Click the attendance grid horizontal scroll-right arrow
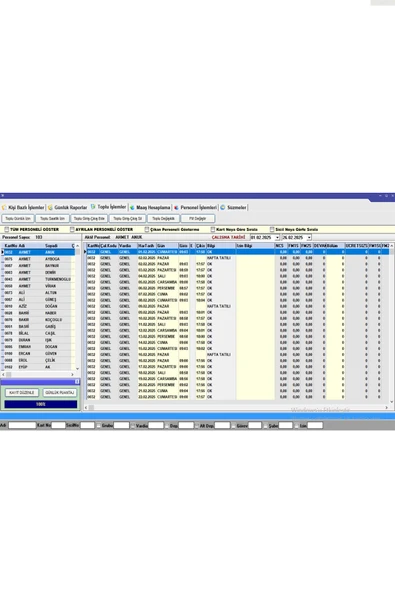395x592 pixels. point(386,408)
